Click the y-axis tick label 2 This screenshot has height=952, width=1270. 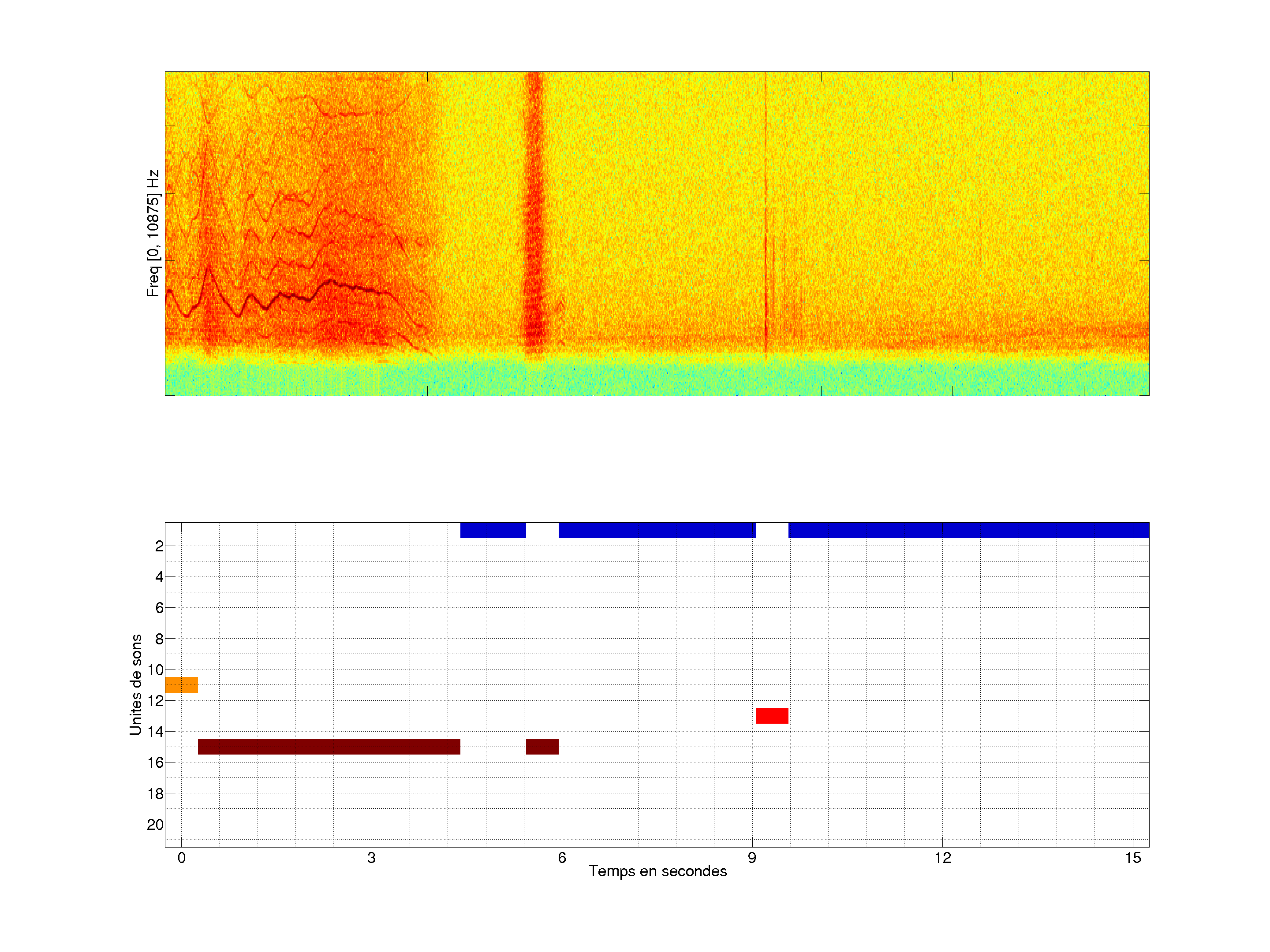(x=159, y=546)
